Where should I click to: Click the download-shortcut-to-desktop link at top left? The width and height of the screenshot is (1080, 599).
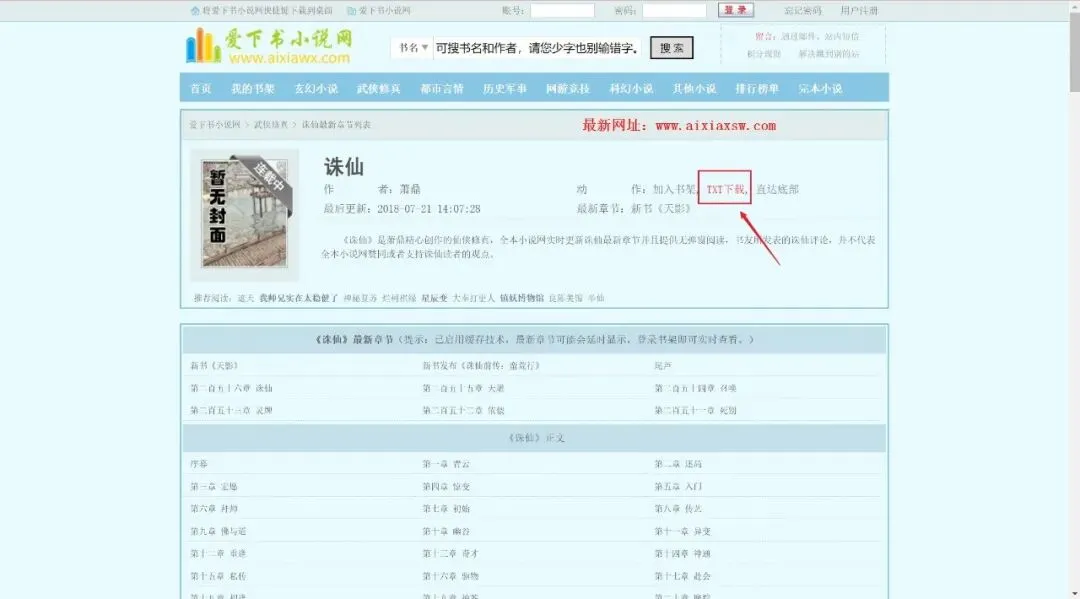pos(262,11)
